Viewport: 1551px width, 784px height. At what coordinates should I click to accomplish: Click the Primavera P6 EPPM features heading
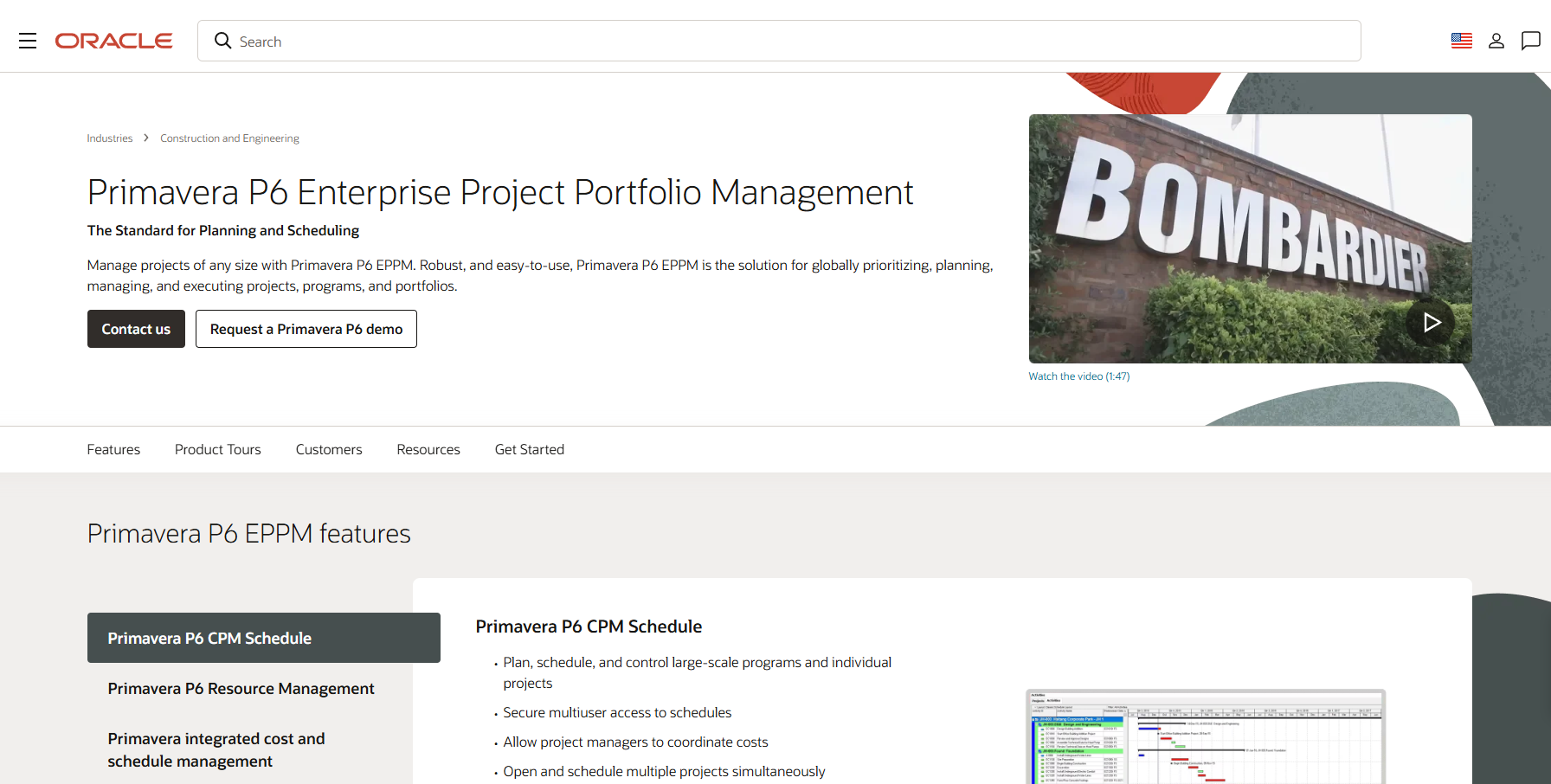click(249, 533)
